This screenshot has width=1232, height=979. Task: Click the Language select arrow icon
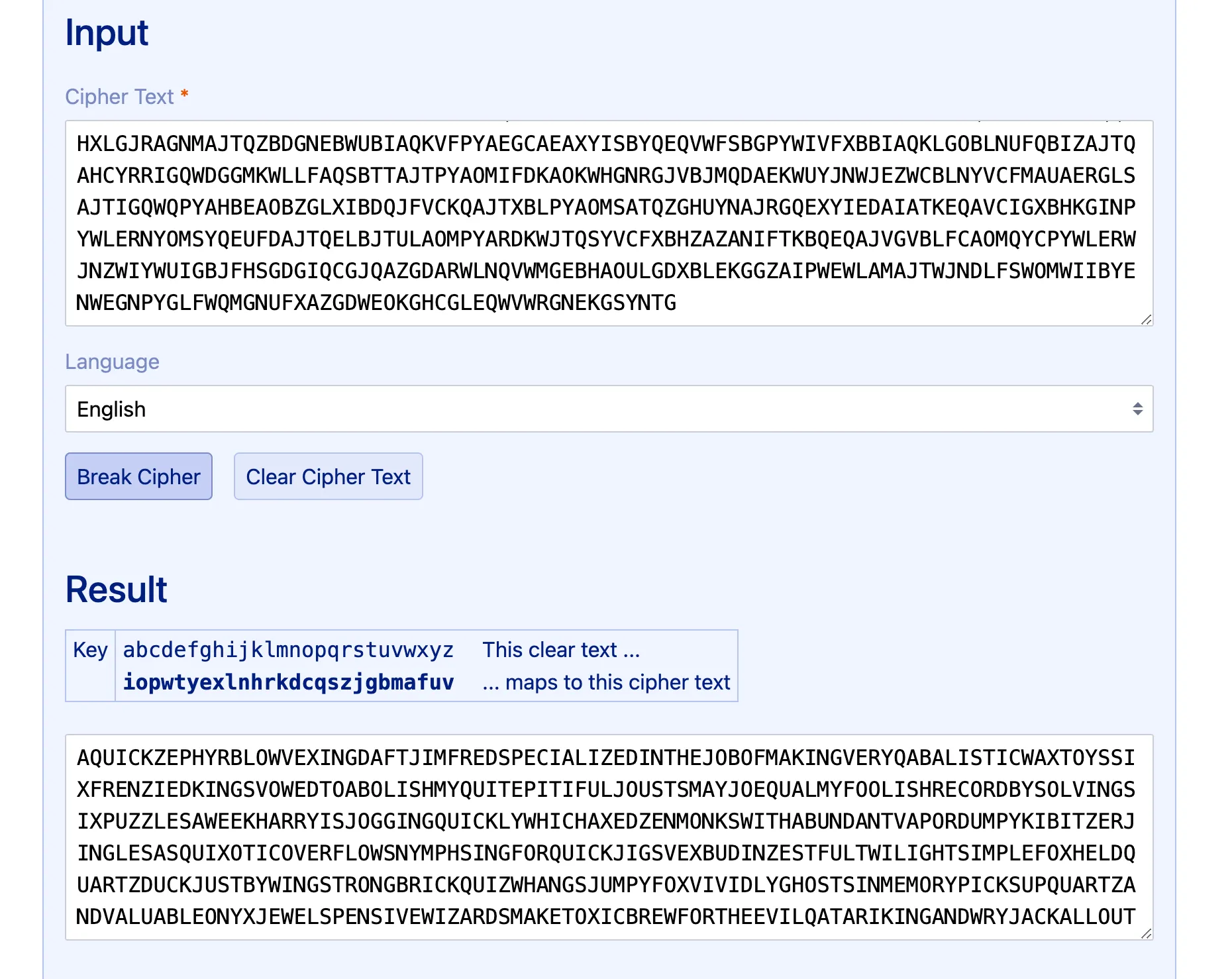[x=1137, y=409]
